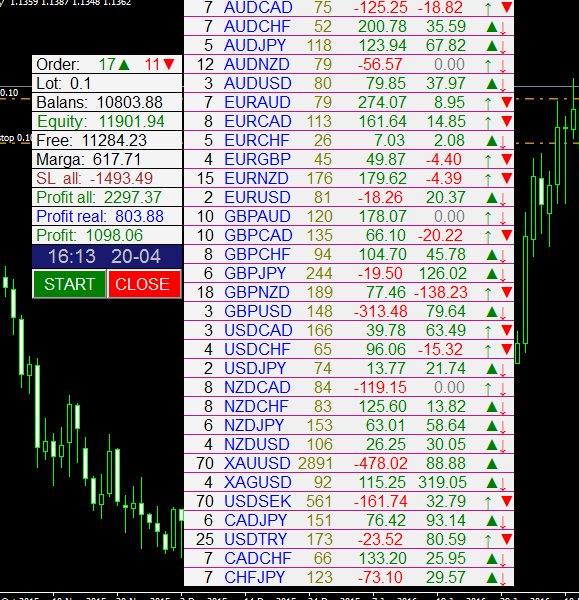Viewport: 579px width, 600px height.
Task: Click the thin up arrow on the GBPAUD row
Action: (x=488, y=217)
